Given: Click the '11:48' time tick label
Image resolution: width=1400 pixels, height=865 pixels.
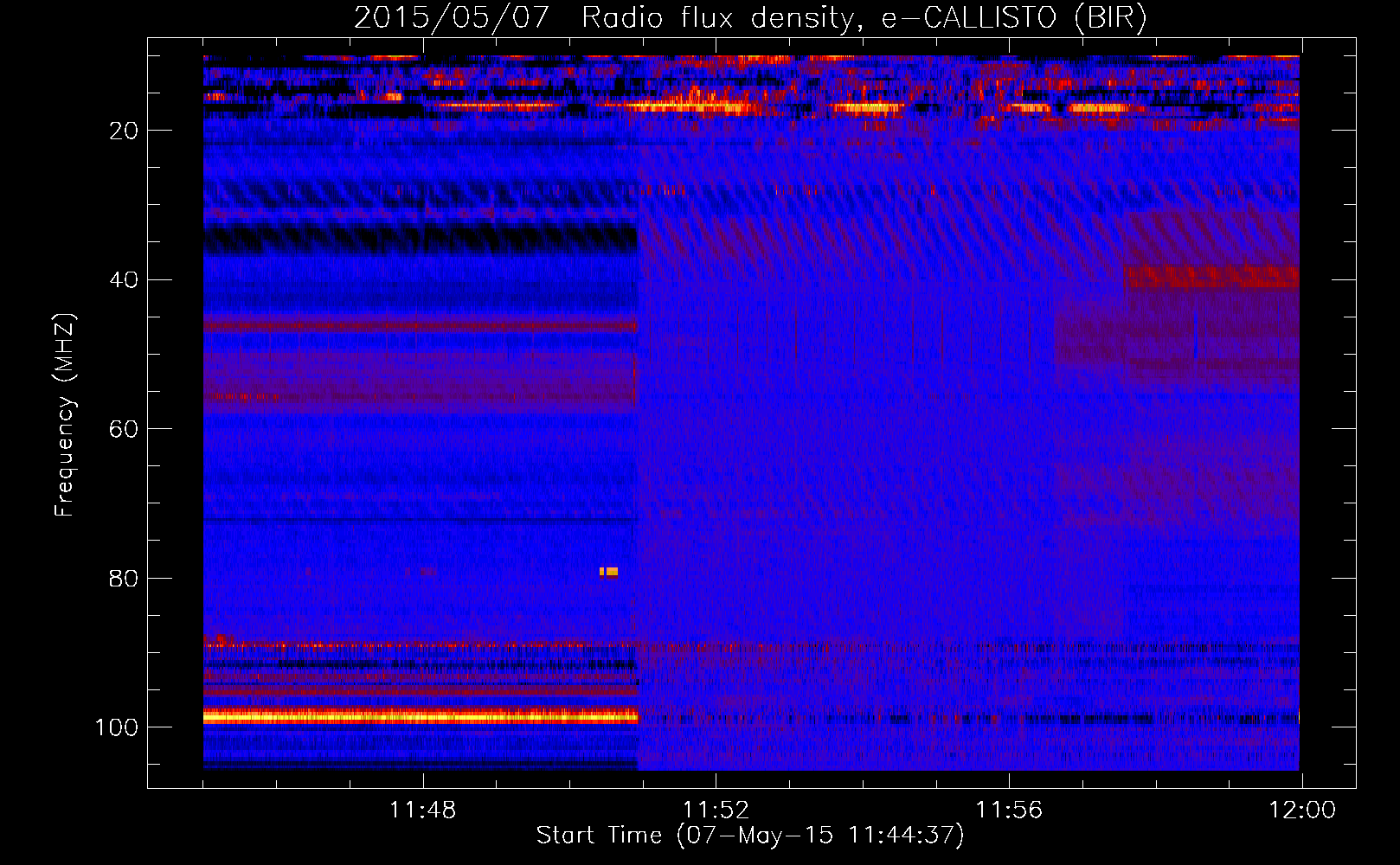Looking at the screenshot, I should pyautogui.click(x=422, y=811).
